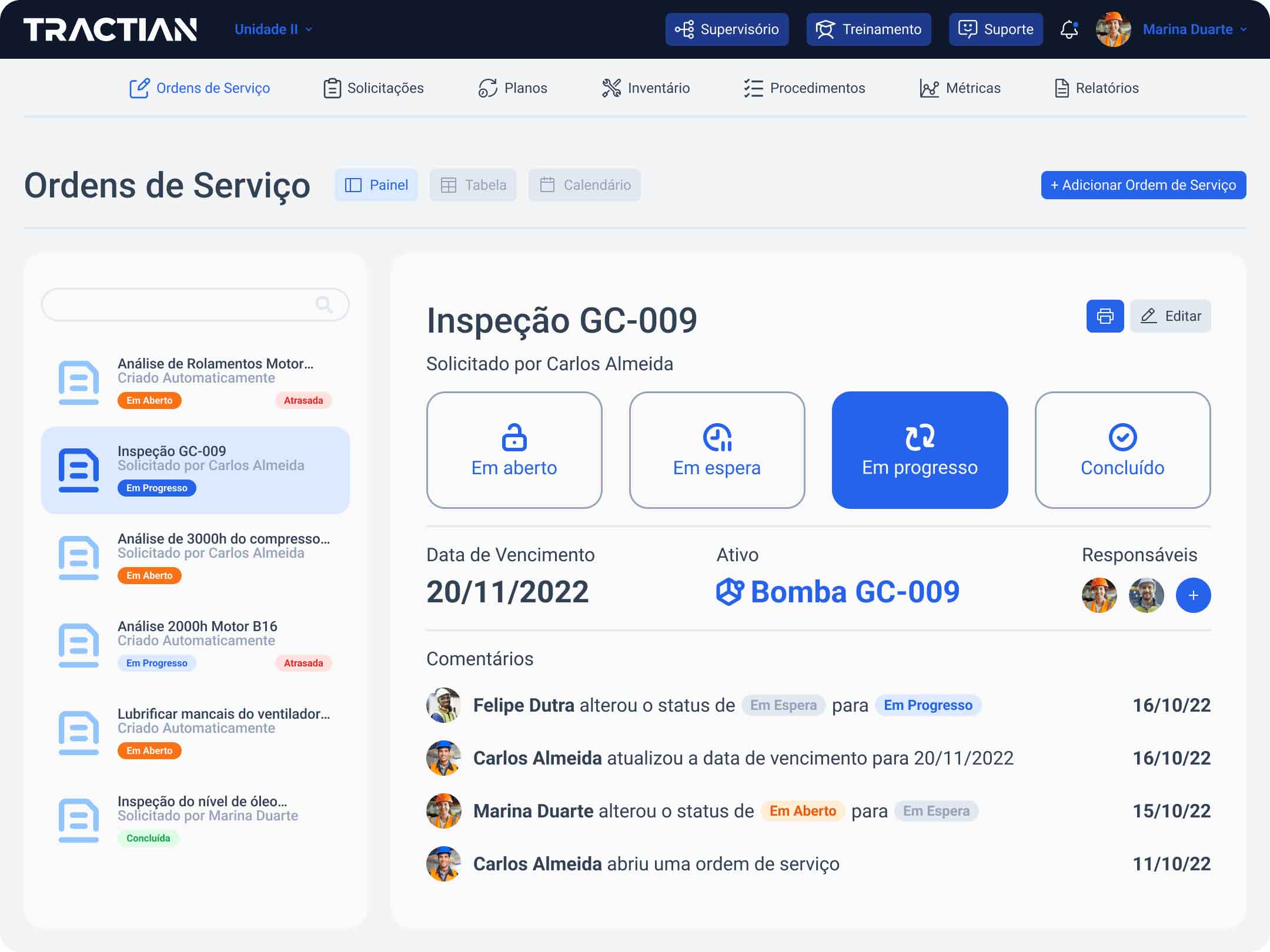Open the Inventário menu

[x=646, y=88]
